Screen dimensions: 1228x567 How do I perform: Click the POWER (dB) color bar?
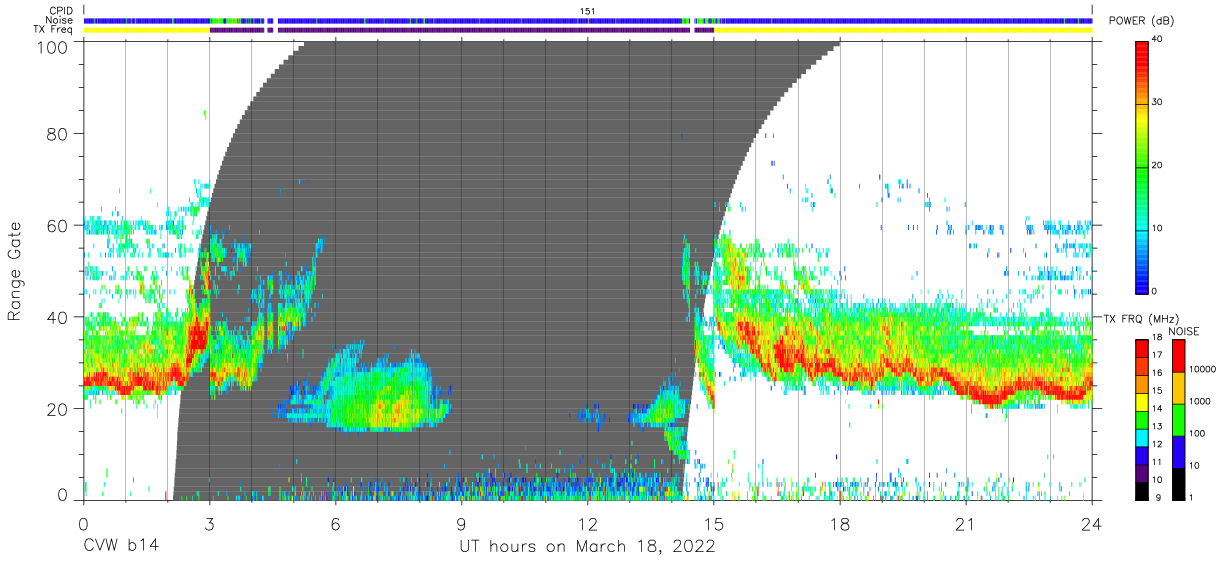1141,166
